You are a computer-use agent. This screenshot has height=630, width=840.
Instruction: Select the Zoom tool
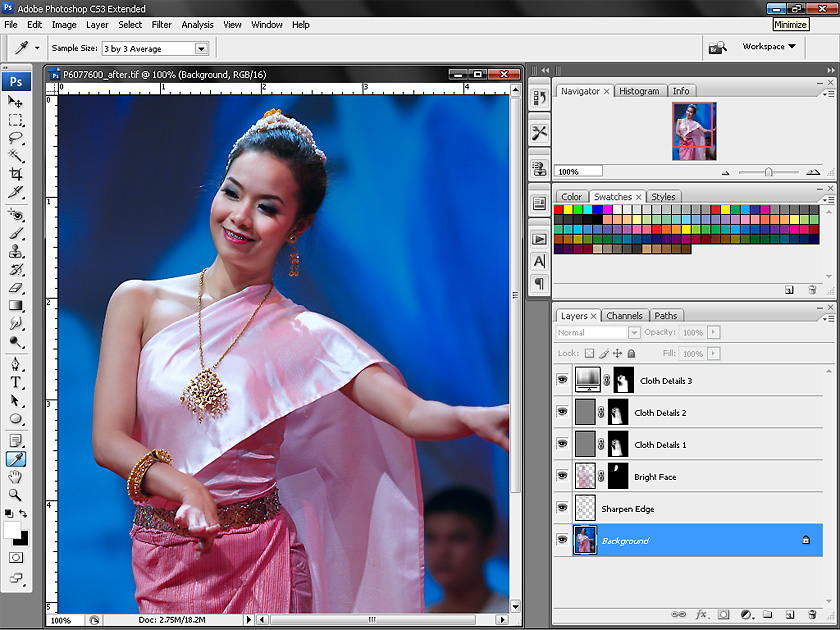coord(16,494)
